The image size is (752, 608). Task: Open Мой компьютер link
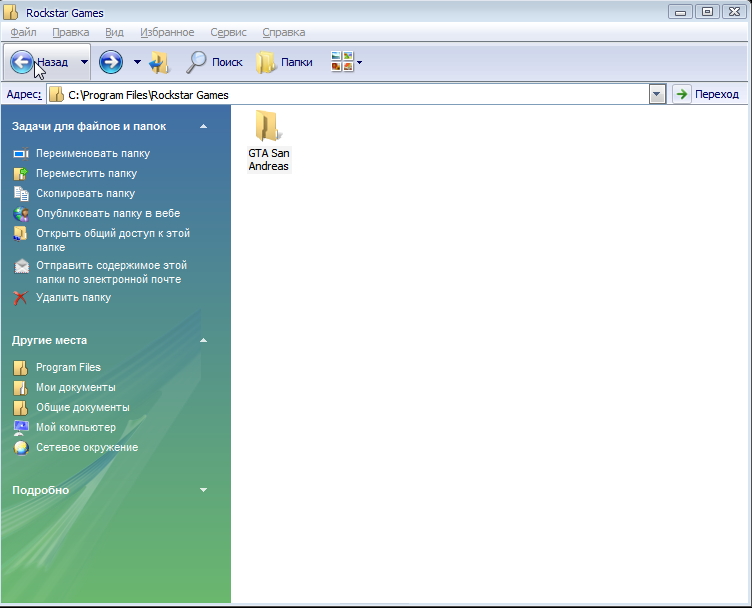pyautogui.click(x=76, y=427)
